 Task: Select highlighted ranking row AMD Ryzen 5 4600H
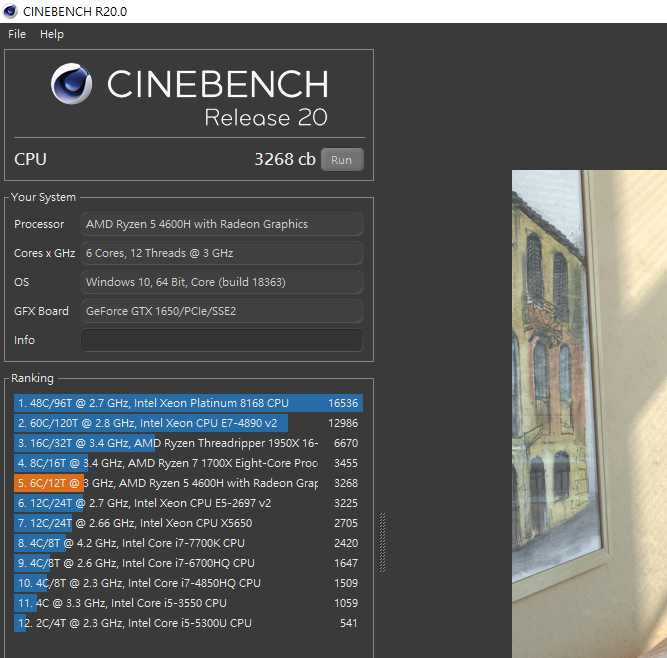pos(188,483)
